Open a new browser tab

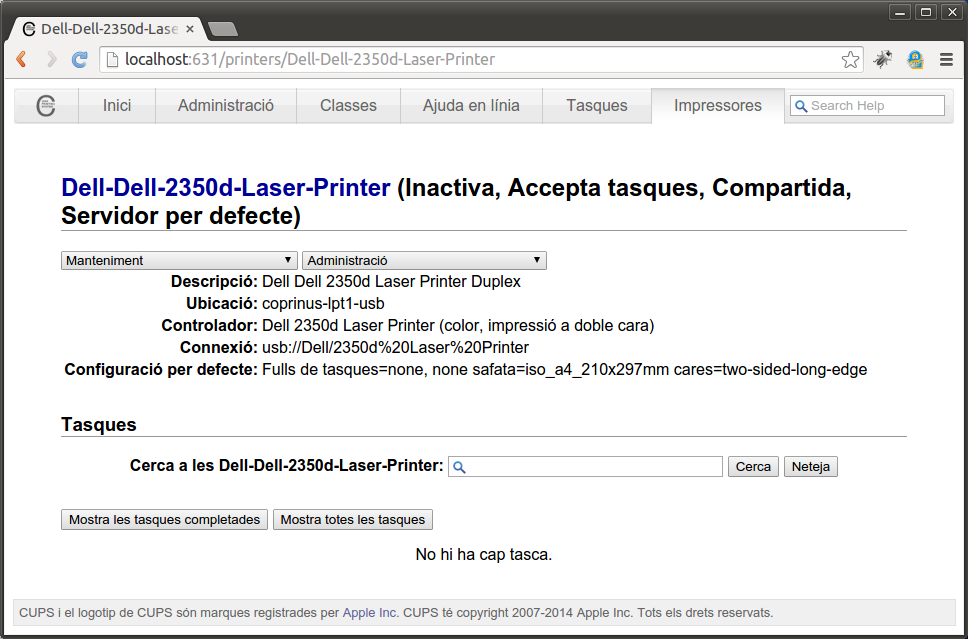222,29
